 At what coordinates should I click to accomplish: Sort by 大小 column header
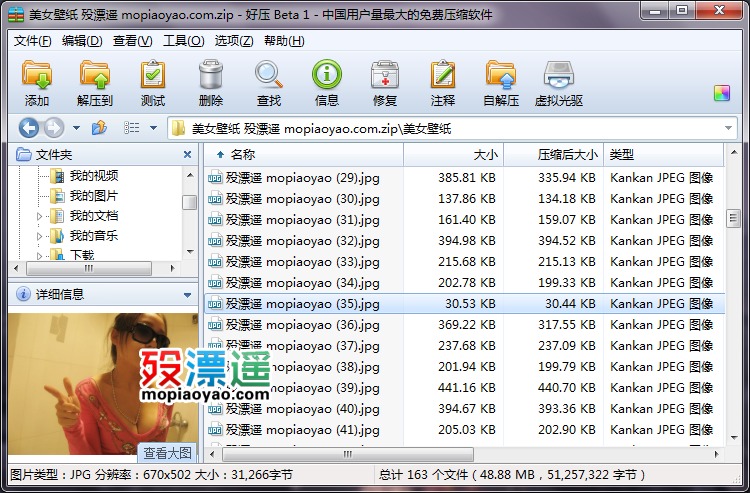[453, 154]
